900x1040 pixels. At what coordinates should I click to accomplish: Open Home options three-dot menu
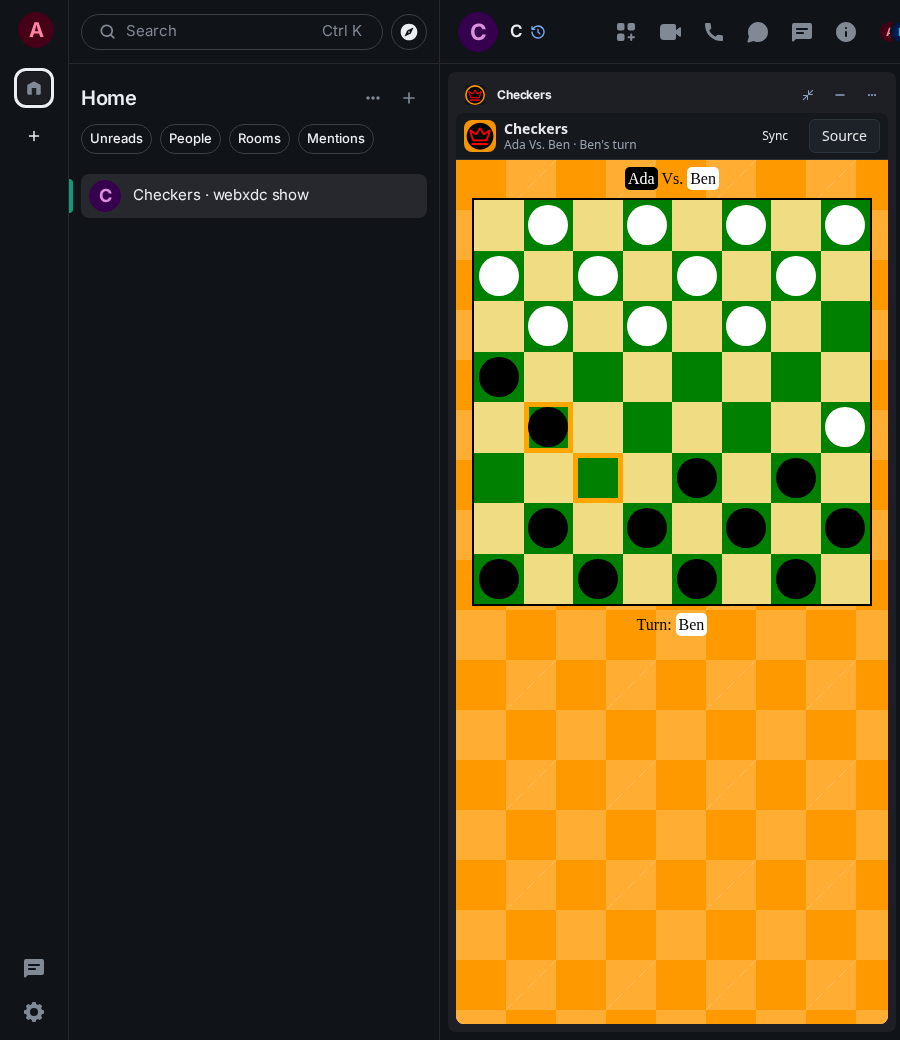click(373, 98)
